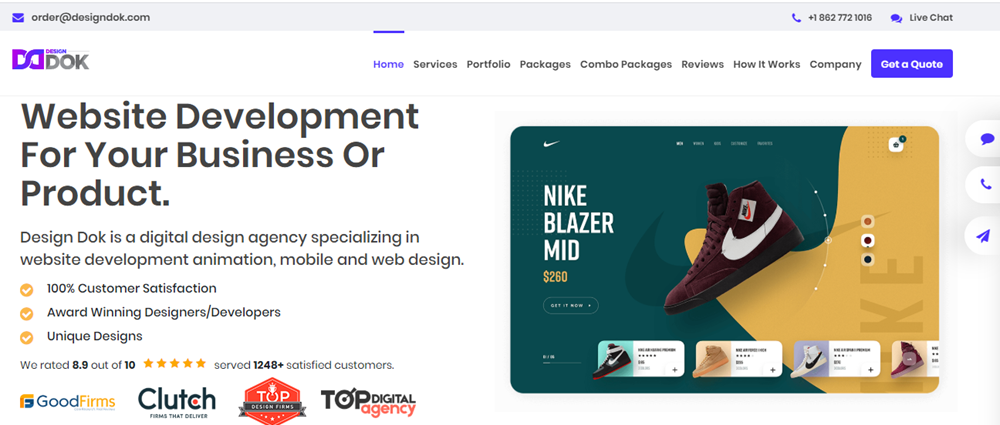Click the floating phone call button
The height and width of the screenshot is (425, 1000).
(x=986, y=185)
